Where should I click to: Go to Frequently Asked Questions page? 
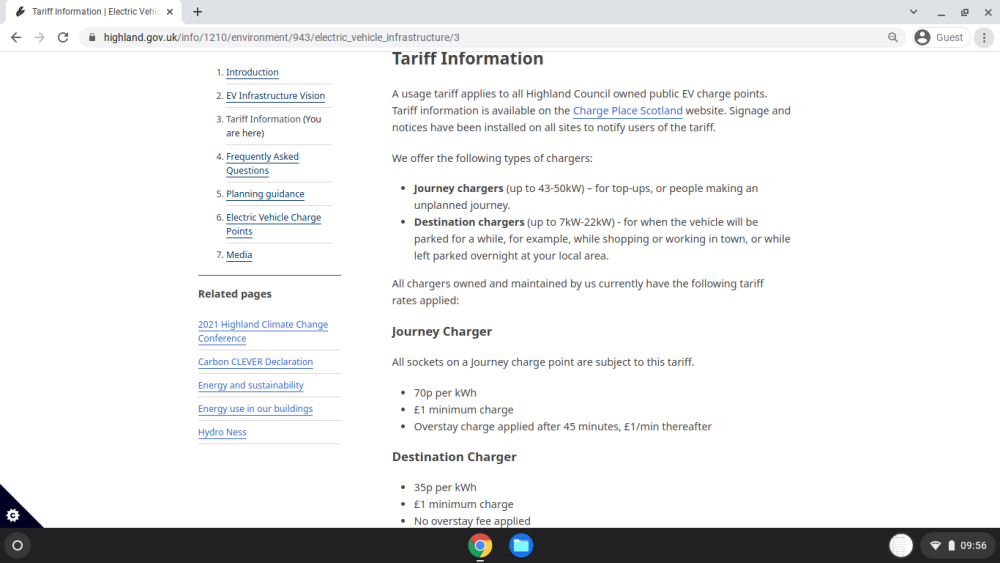[x=262, y=163]
